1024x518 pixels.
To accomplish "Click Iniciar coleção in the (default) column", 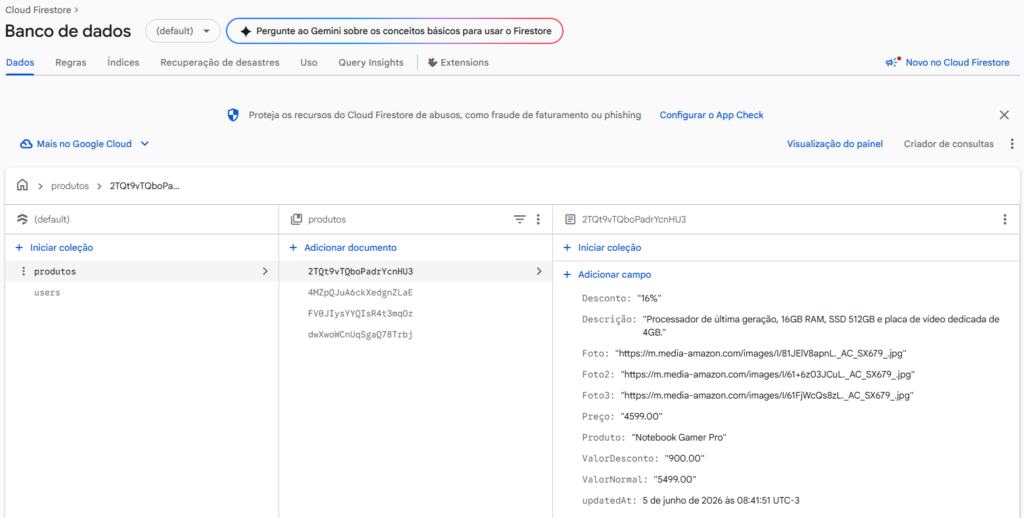I will 61,248.
